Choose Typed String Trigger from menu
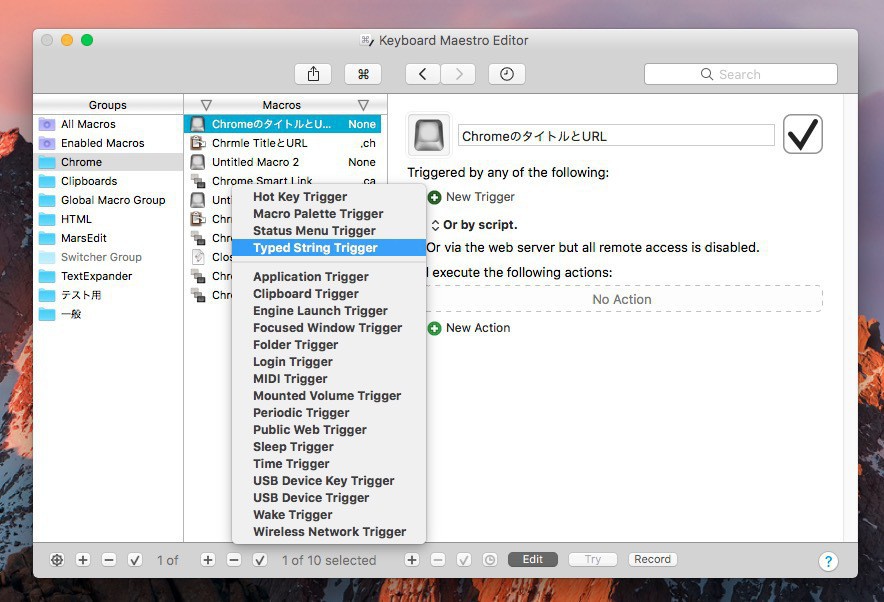The image size is (884, 602). pos(315,248)
